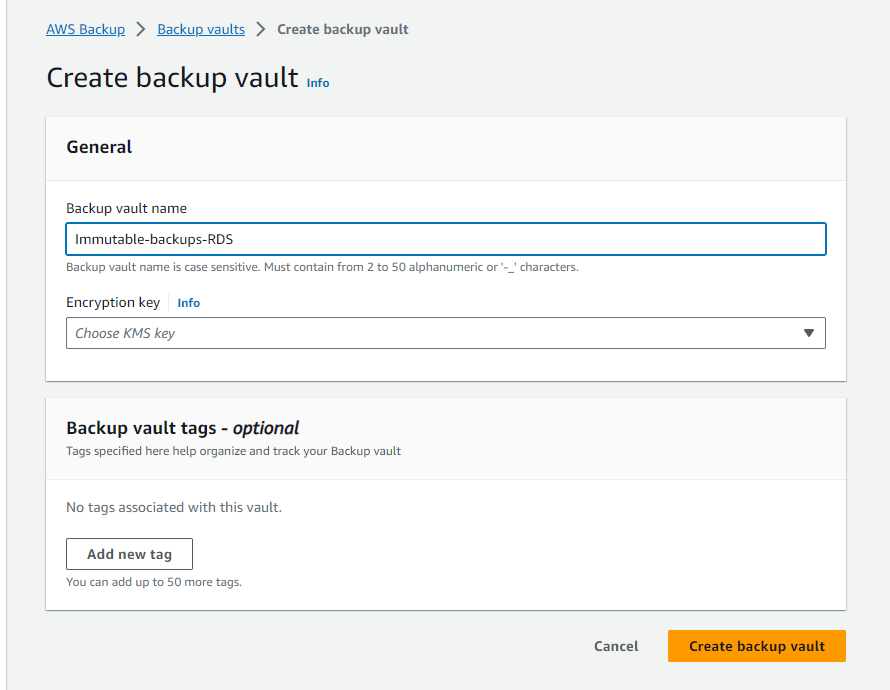This screenshot has width=890, height=690.
Task: Click the current 'Create backup vault' breadcrumb
Action: click(342, 29)
